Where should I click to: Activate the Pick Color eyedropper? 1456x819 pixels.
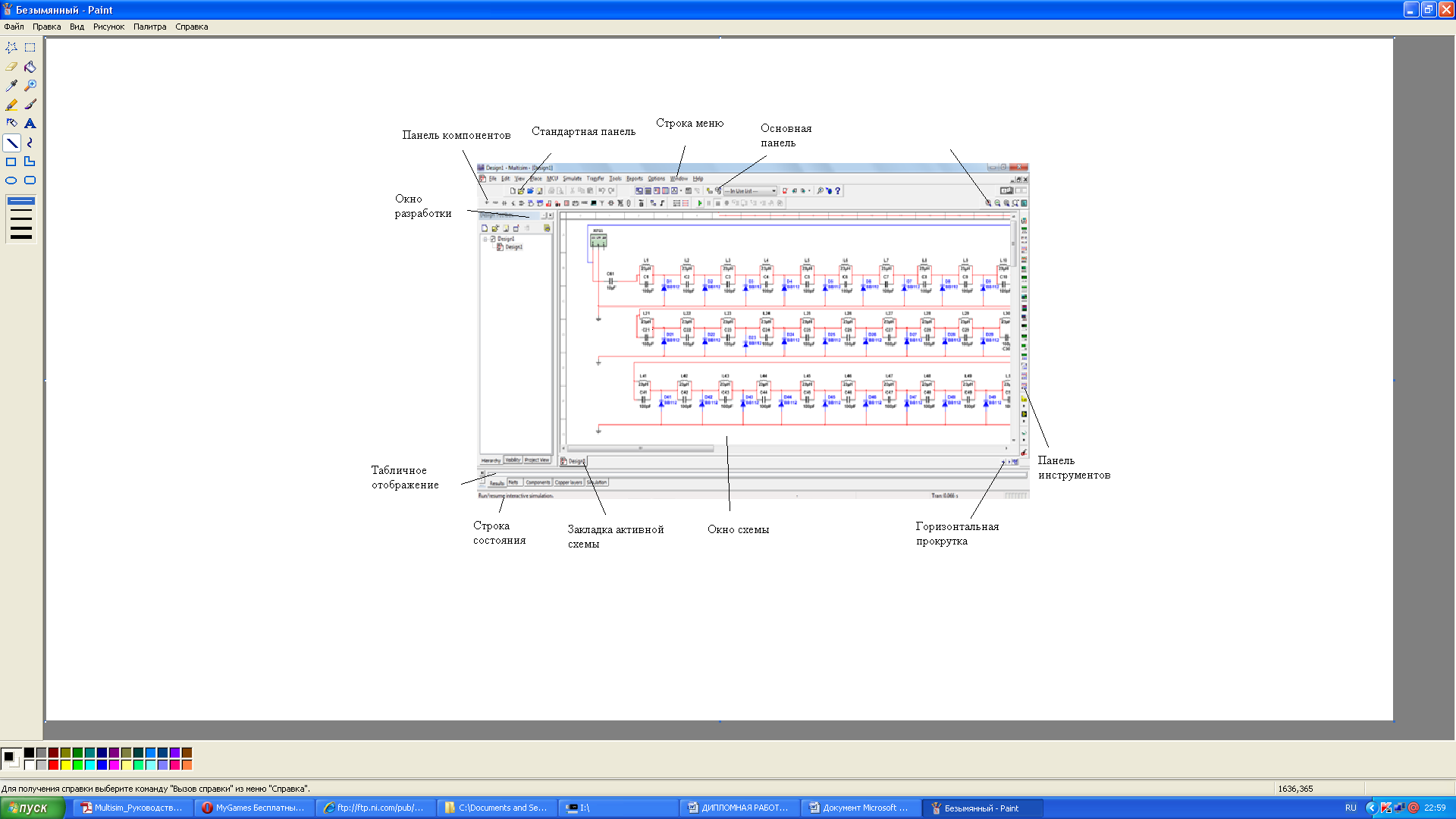tap(11, 86)
